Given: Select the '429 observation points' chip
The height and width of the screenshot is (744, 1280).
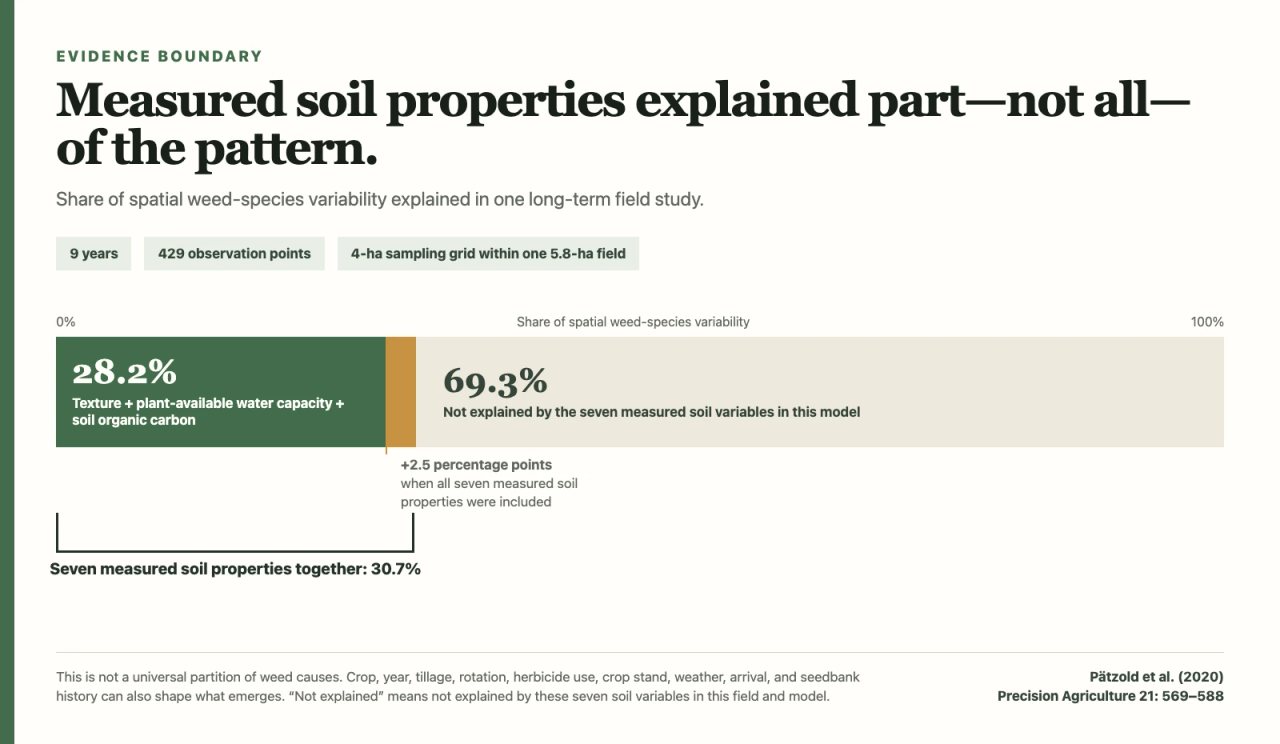Looking at the screenshot, I should click(234, 254).
